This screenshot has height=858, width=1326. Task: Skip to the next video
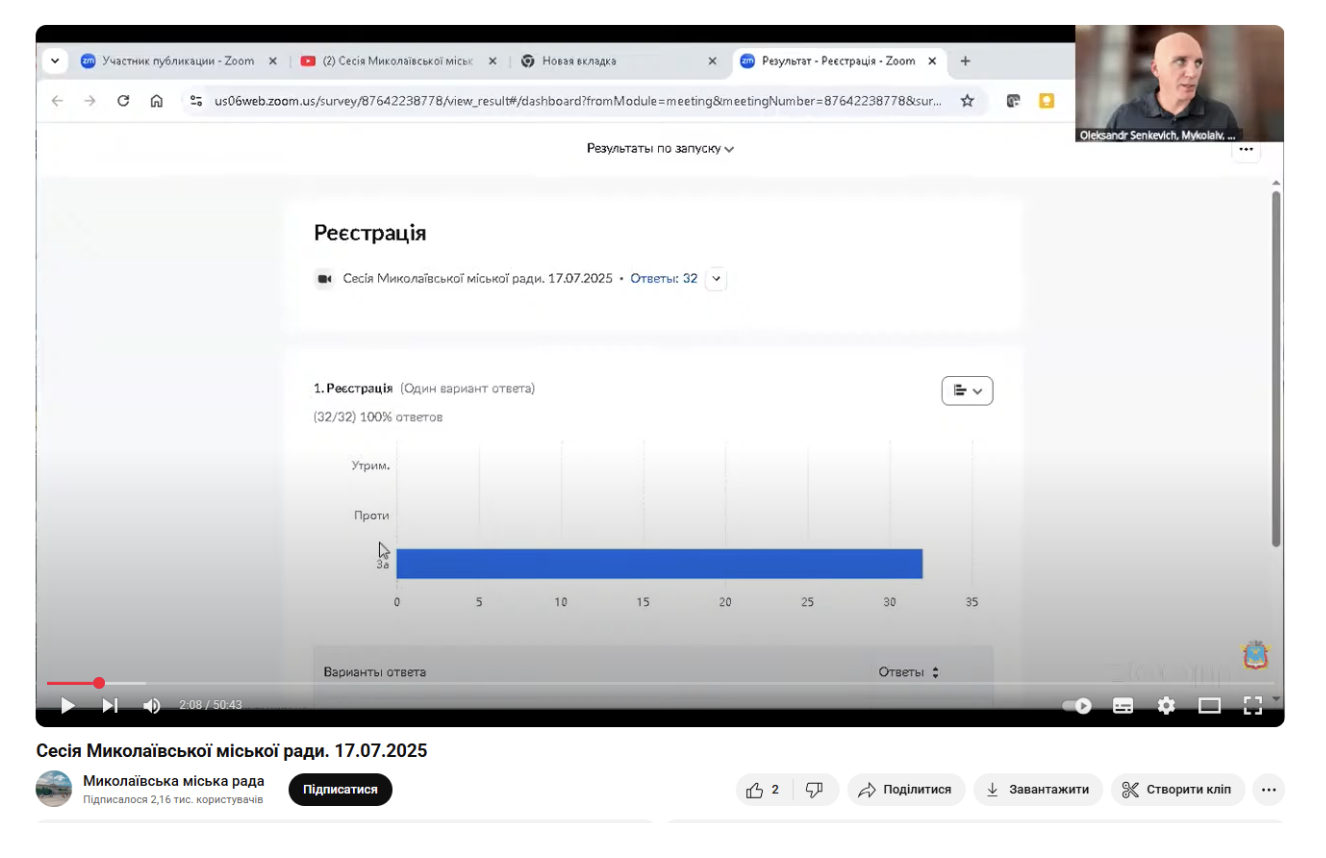pyautogui.click(x=110, y=706)
